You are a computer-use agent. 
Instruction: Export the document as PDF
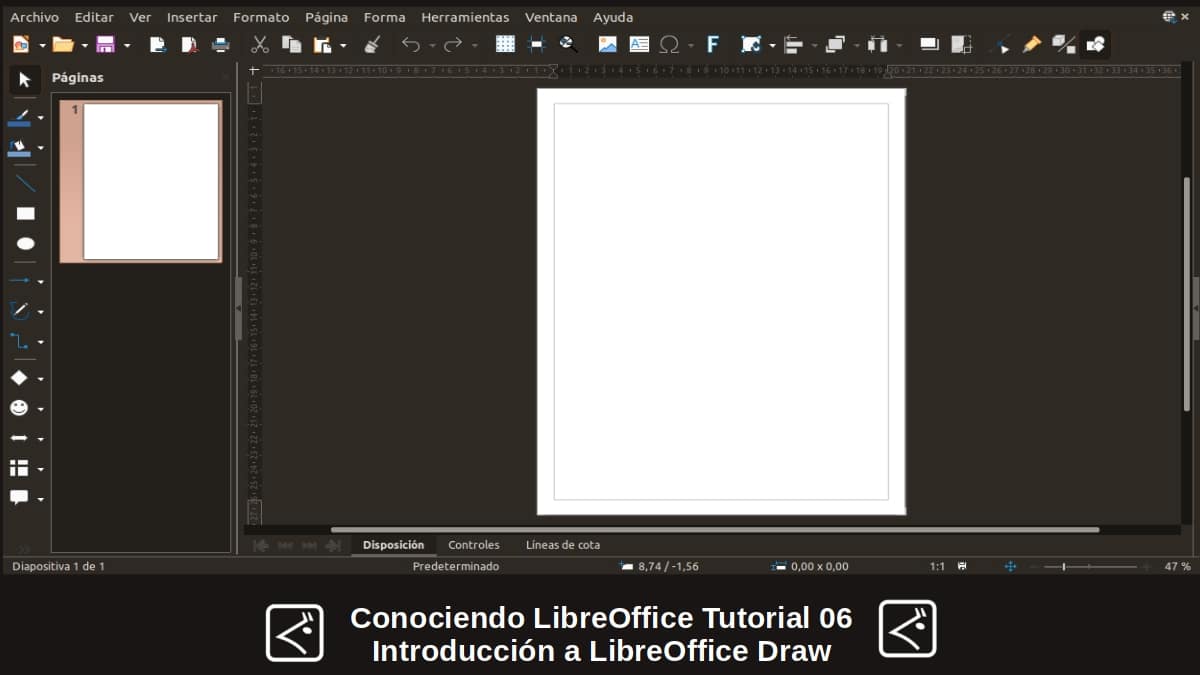pyautogui.click(x=187, y=44)
